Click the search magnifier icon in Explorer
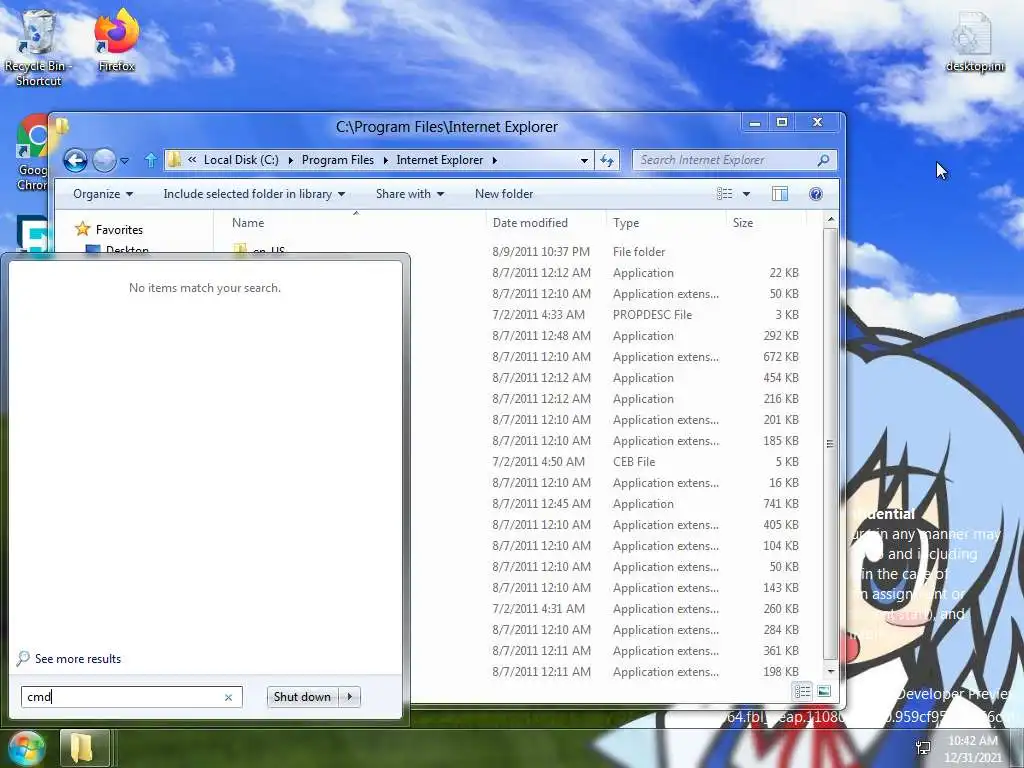Image resolution: width=1024 pixels, height=768 pixels. tap(823, 160)
